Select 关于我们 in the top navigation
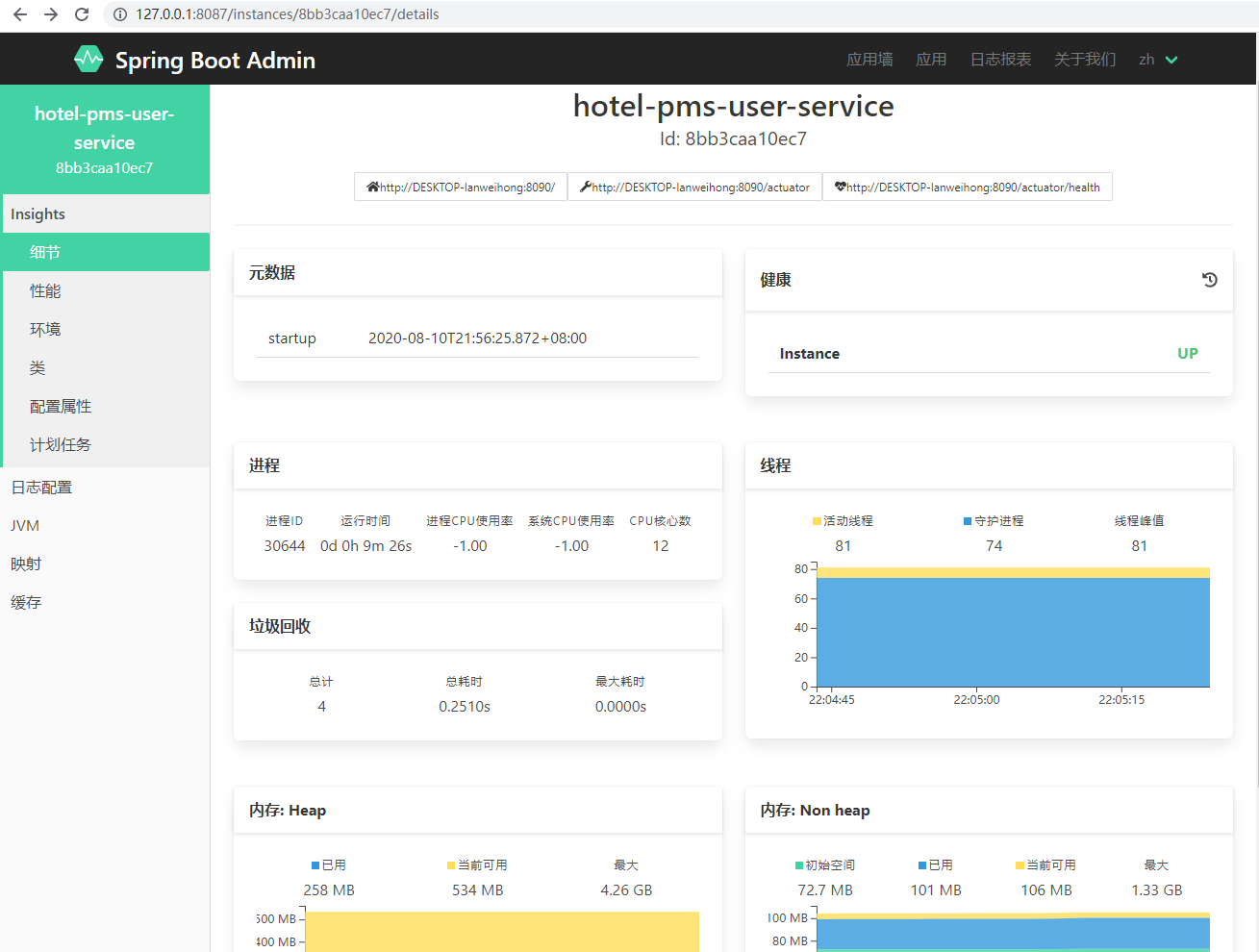Viewport: 1259px width, 952px height. [x=1085, y=59]
